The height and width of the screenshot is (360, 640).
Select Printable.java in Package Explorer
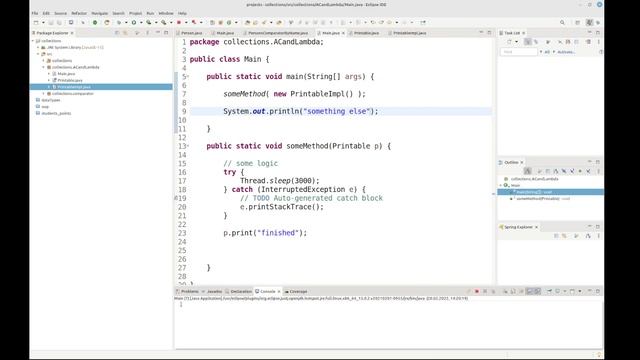(x=70, y=80)
